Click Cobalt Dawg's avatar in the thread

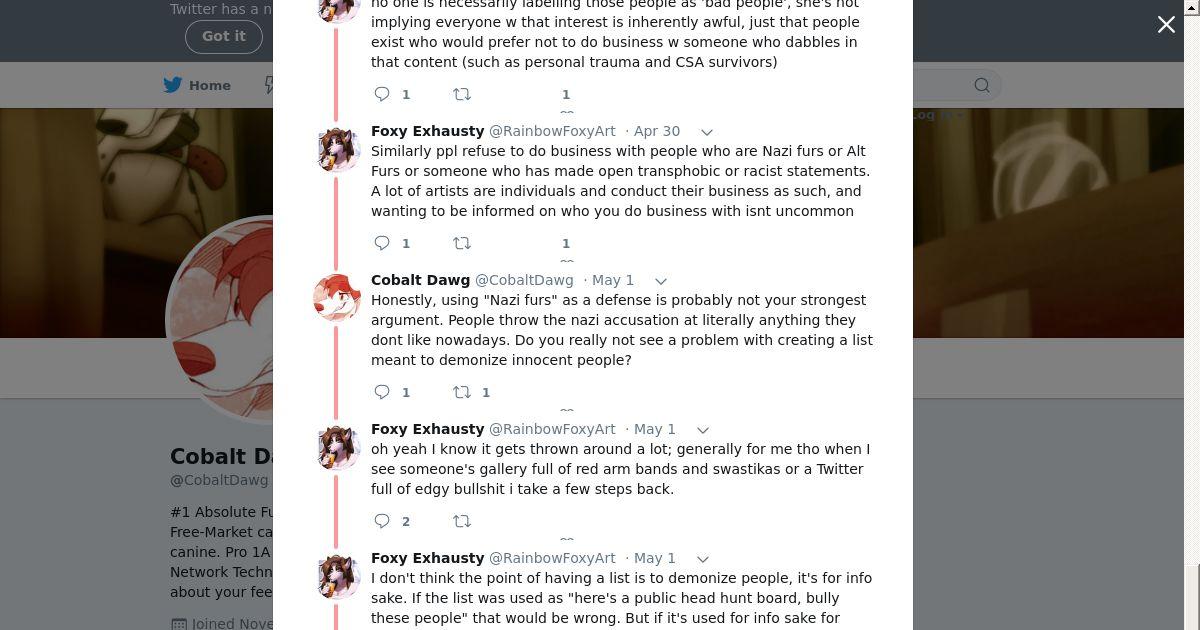[x=337, y=298]
